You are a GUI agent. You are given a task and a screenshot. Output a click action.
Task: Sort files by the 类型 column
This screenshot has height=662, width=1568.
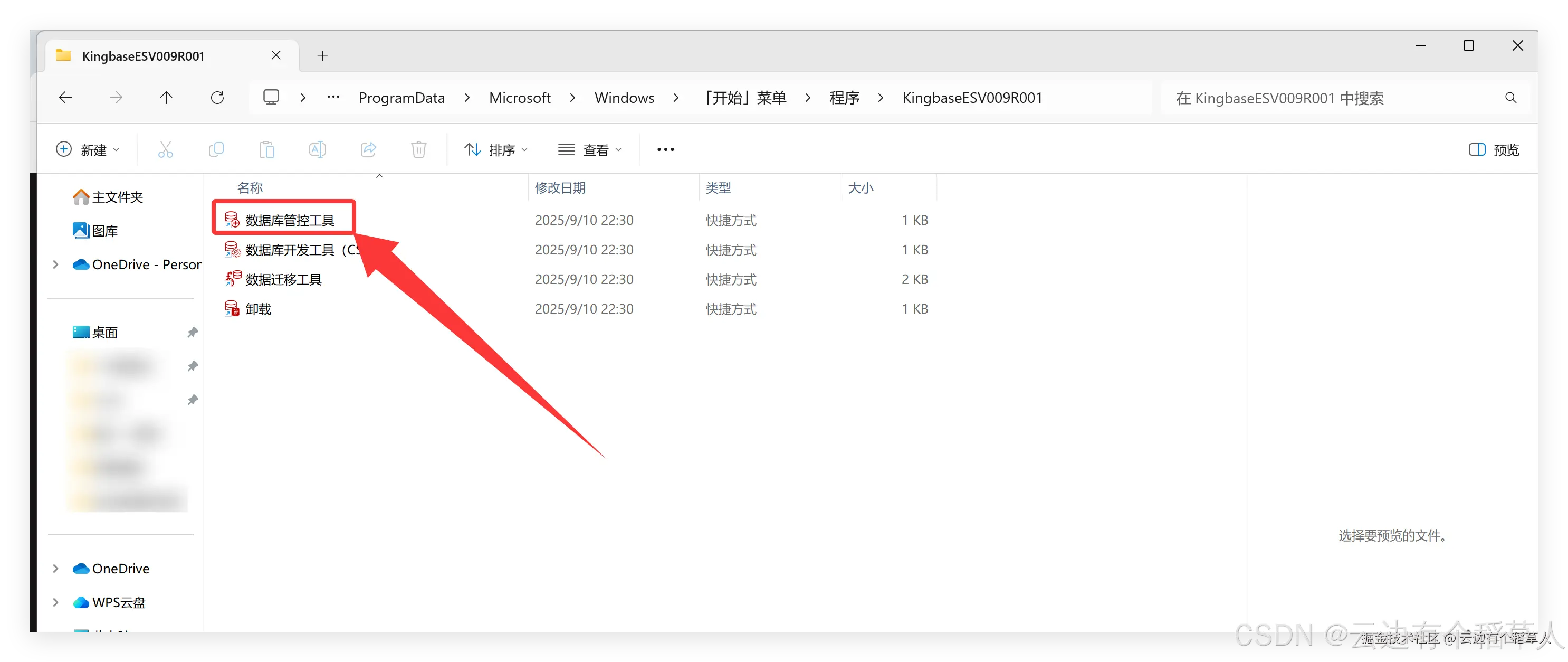(x=718, y=187)
